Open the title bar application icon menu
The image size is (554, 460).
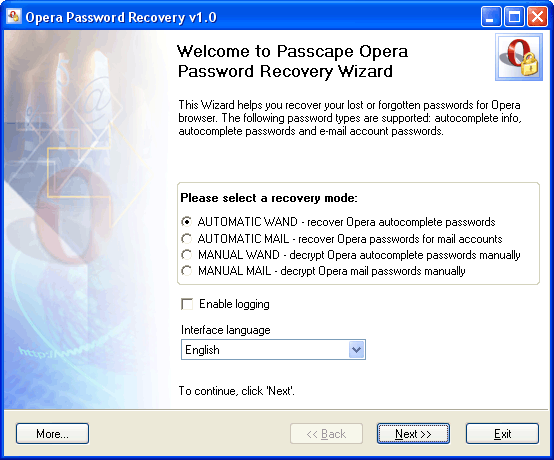point(14,16)
